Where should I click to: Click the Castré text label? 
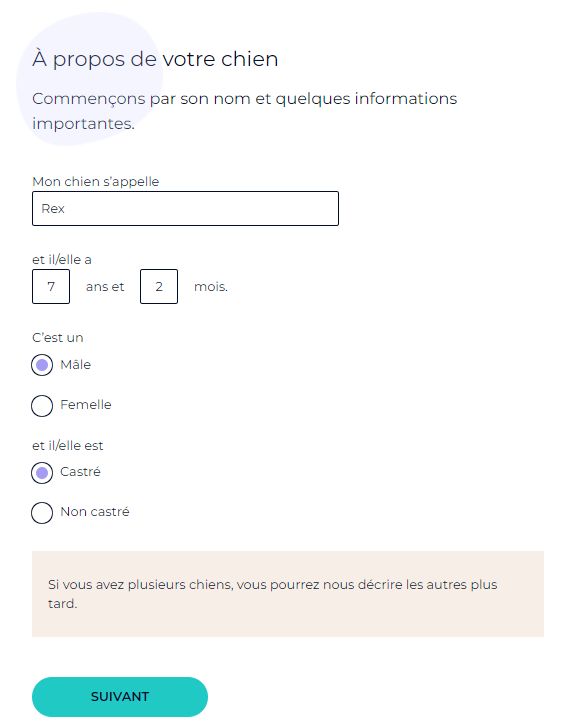pos(80,472)
